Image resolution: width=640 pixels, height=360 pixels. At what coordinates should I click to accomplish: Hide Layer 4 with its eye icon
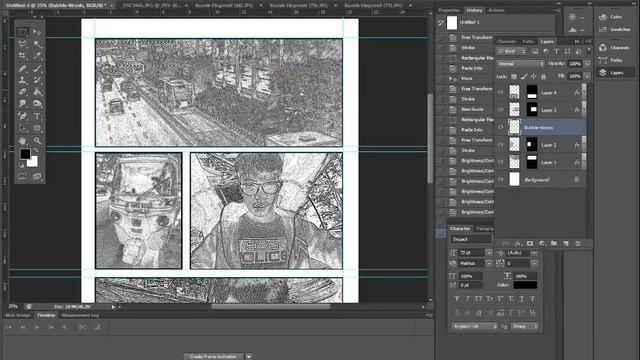coord(501,93)
